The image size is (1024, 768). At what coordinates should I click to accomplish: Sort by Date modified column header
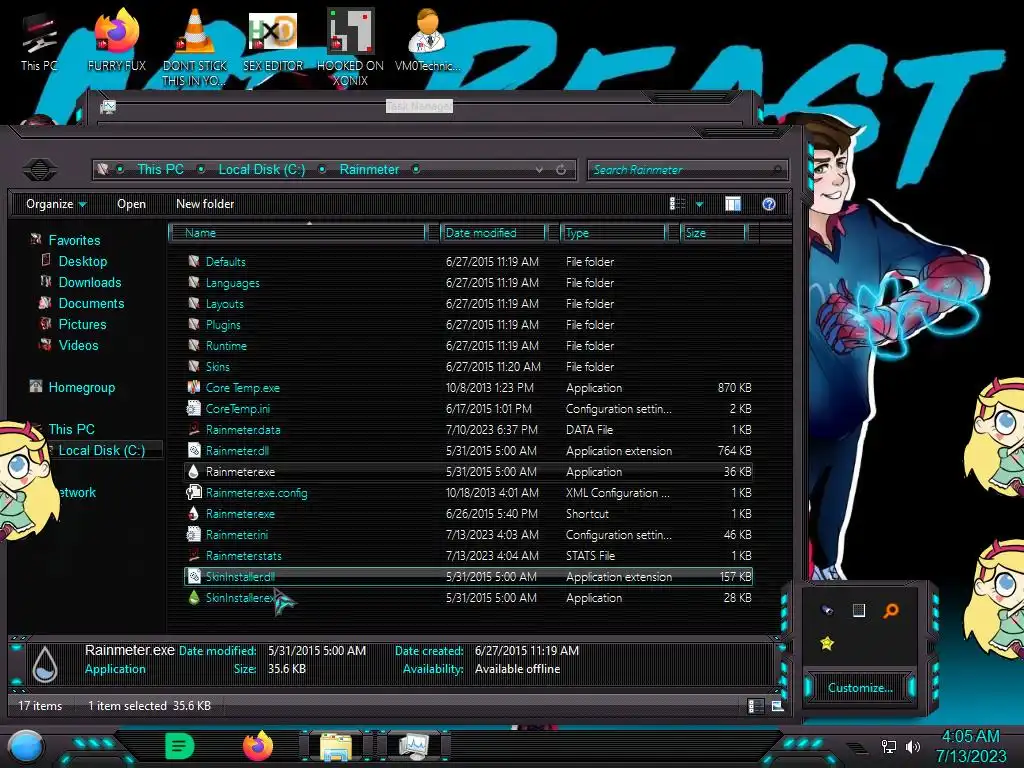pyautogui.click(x=494, y=233)
